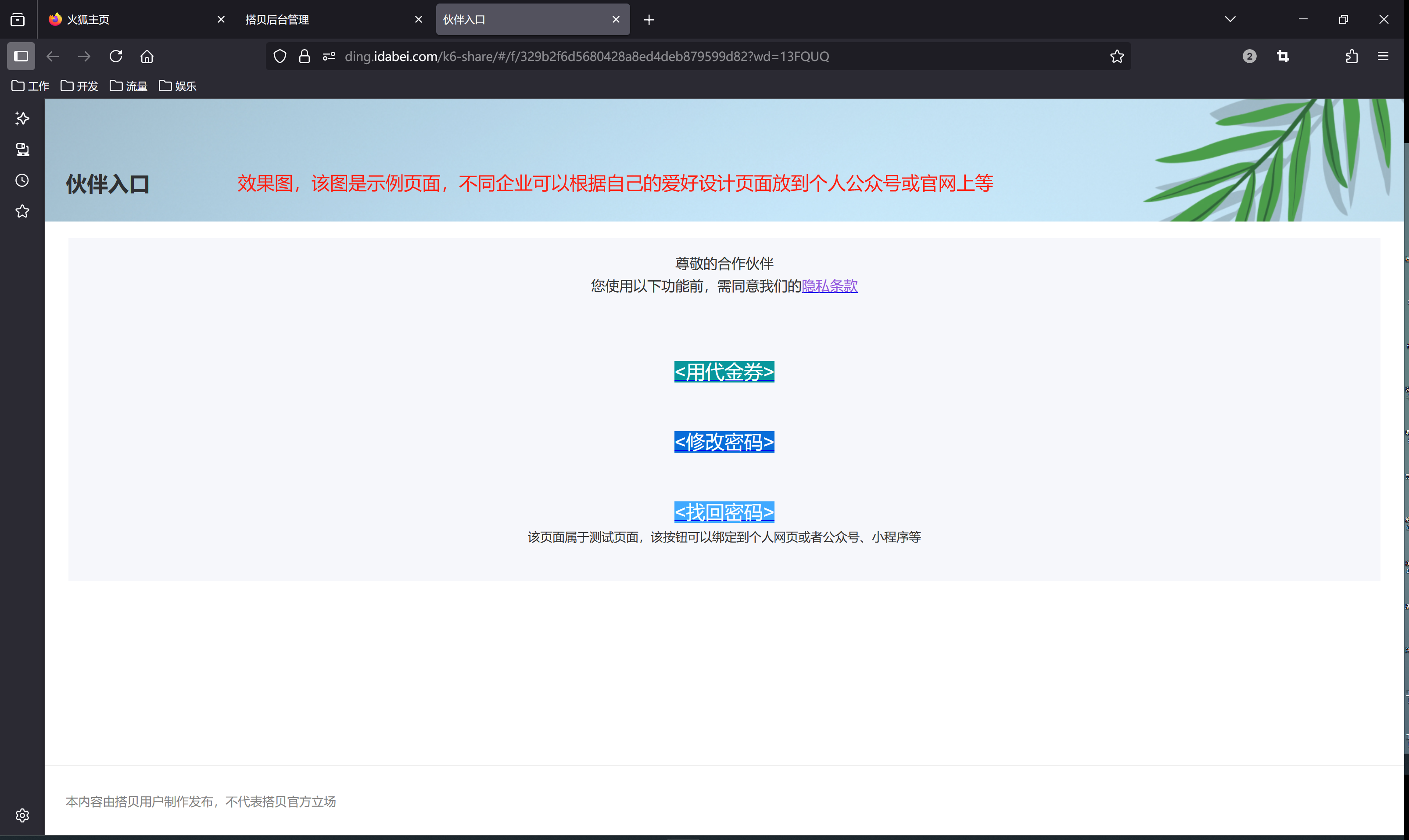Click the tracking protection shield icon
The width and height of the screenshot is (1409, 840).
tap(280, 56)
